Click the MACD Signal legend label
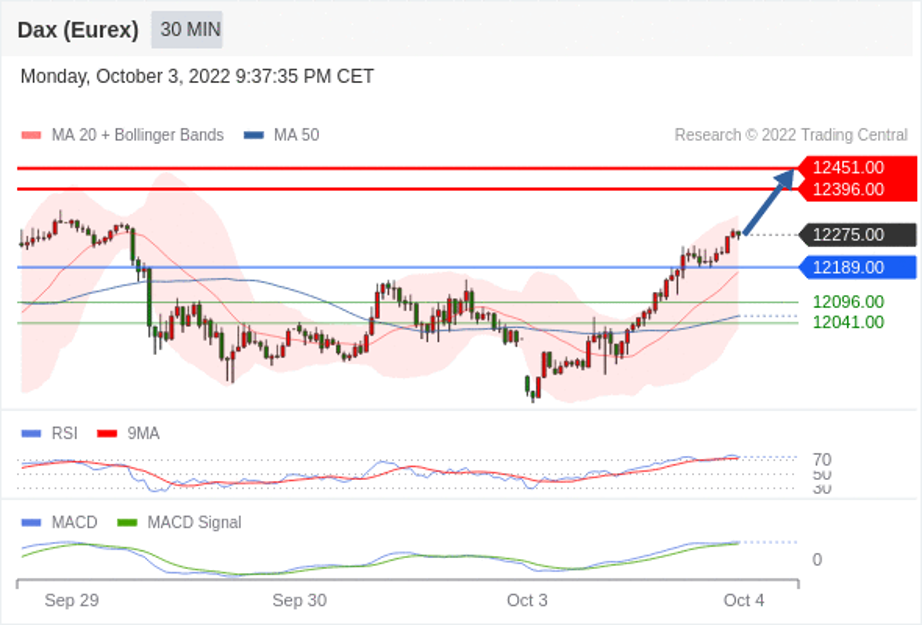Viewport: 922px width, 625px height. 195,523
